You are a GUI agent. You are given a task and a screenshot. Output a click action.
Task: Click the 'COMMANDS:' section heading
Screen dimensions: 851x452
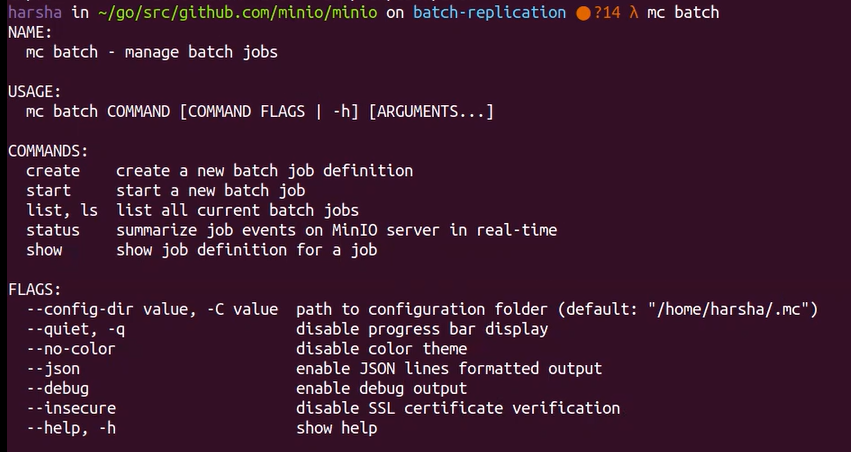(x=48, y=151)
